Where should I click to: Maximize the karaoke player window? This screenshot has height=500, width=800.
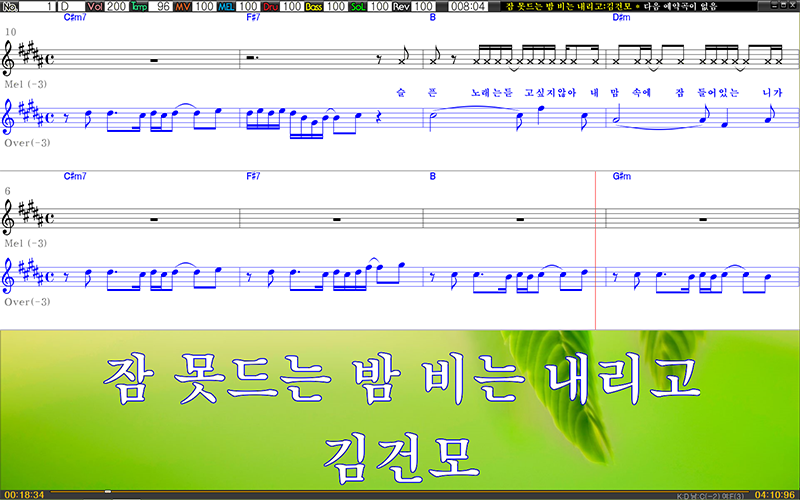click(x=784, y=6)
